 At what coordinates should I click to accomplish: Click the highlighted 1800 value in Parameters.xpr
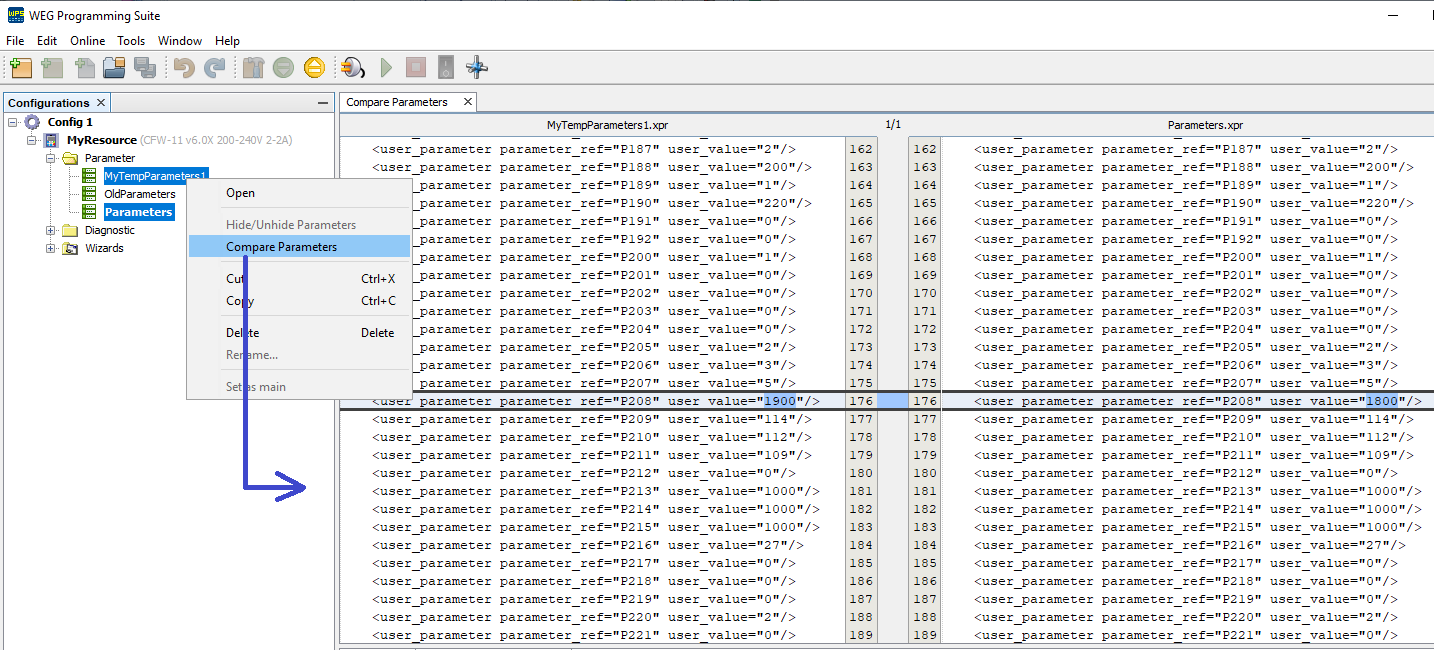click(1380, 401)
